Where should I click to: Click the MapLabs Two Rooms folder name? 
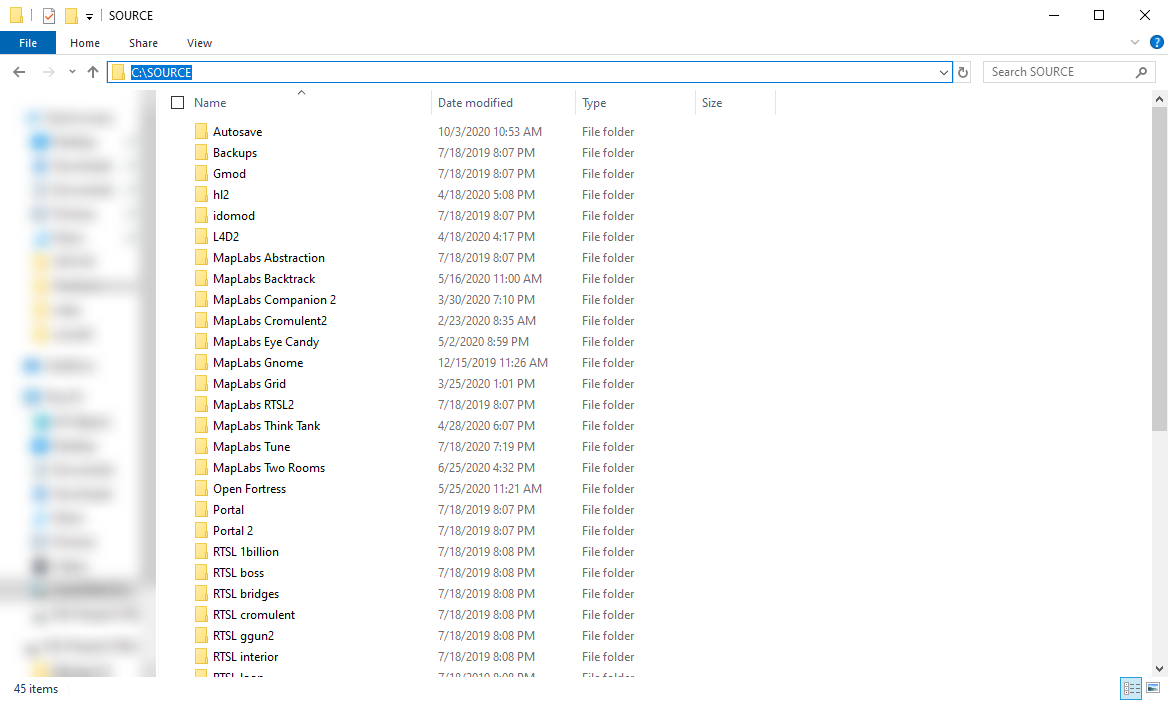[269, 468]
